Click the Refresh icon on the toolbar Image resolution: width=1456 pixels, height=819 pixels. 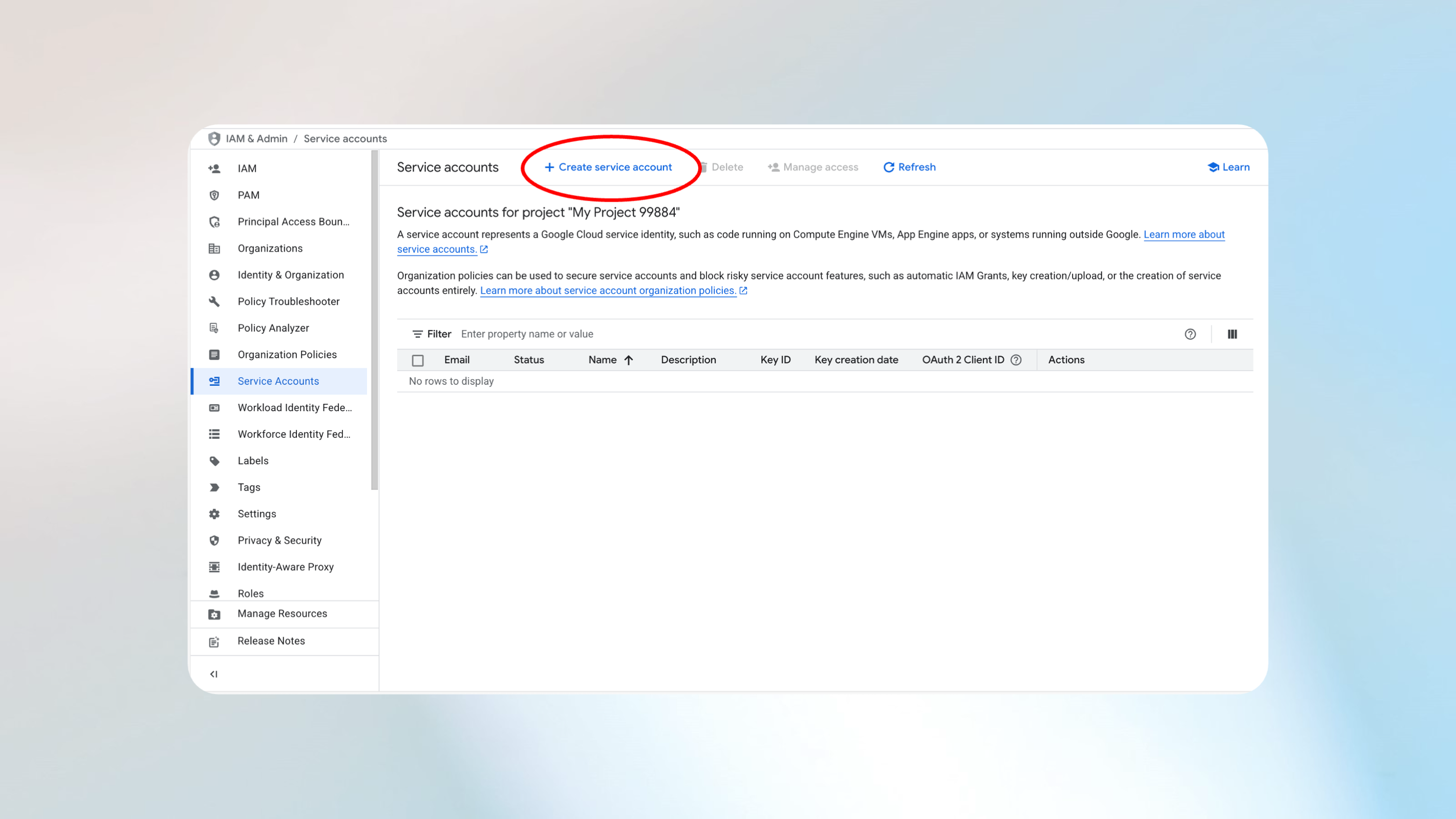point(889,167)
